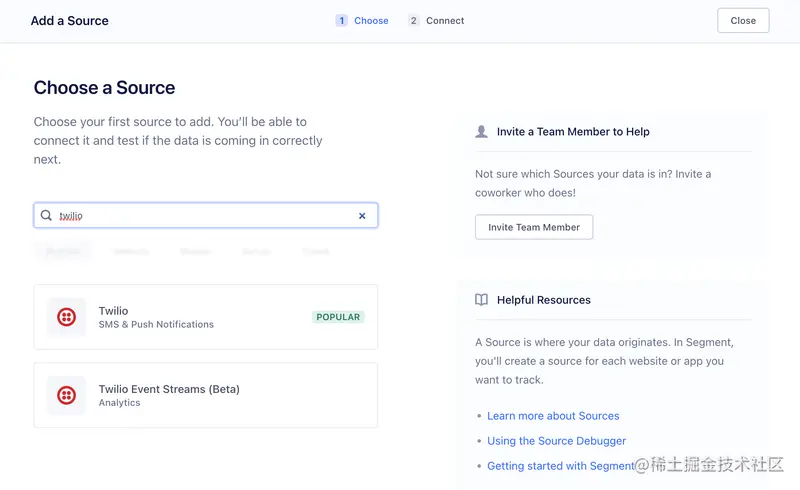Select the Twilio Event Streams (Beta) source

click(x=206, y=395)
